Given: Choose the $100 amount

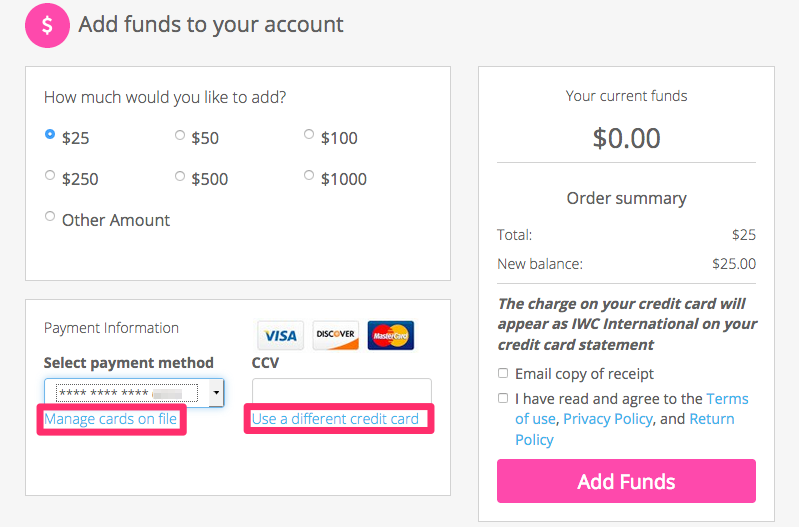Looking at the screenshot, I should point(309,135).
